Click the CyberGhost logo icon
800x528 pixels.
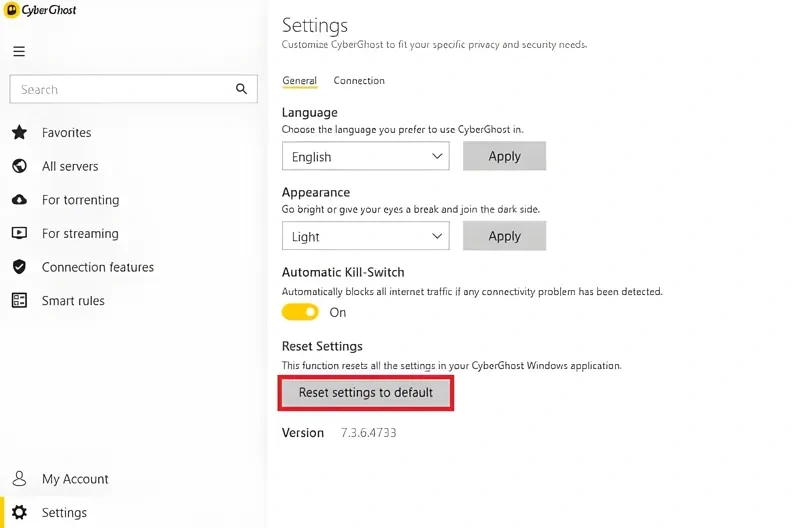11,10
